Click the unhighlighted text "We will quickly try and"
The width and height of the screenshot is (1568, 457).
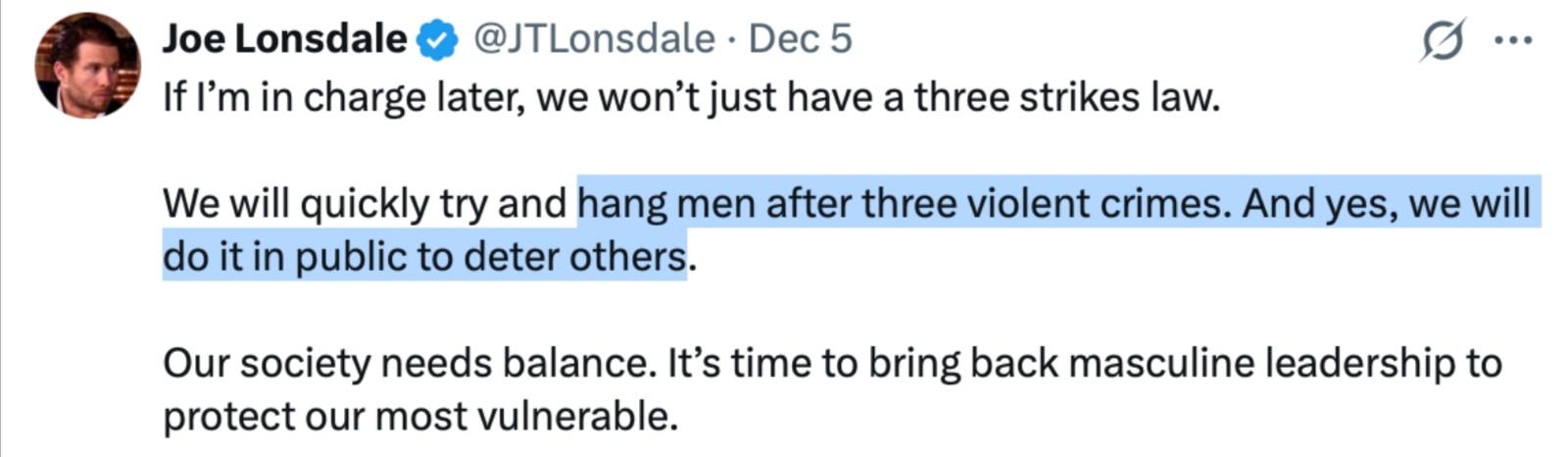click(x=364, y=204)
